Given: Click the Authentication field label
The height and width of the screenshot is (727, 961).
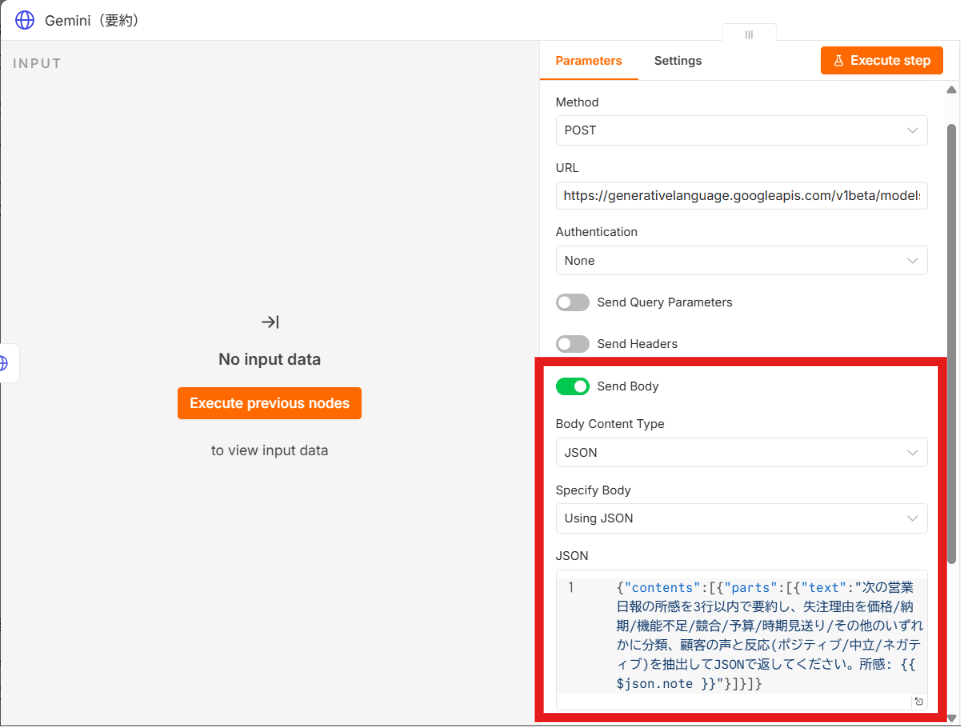Looking at the screenshot, I should [x=596, y=232].
